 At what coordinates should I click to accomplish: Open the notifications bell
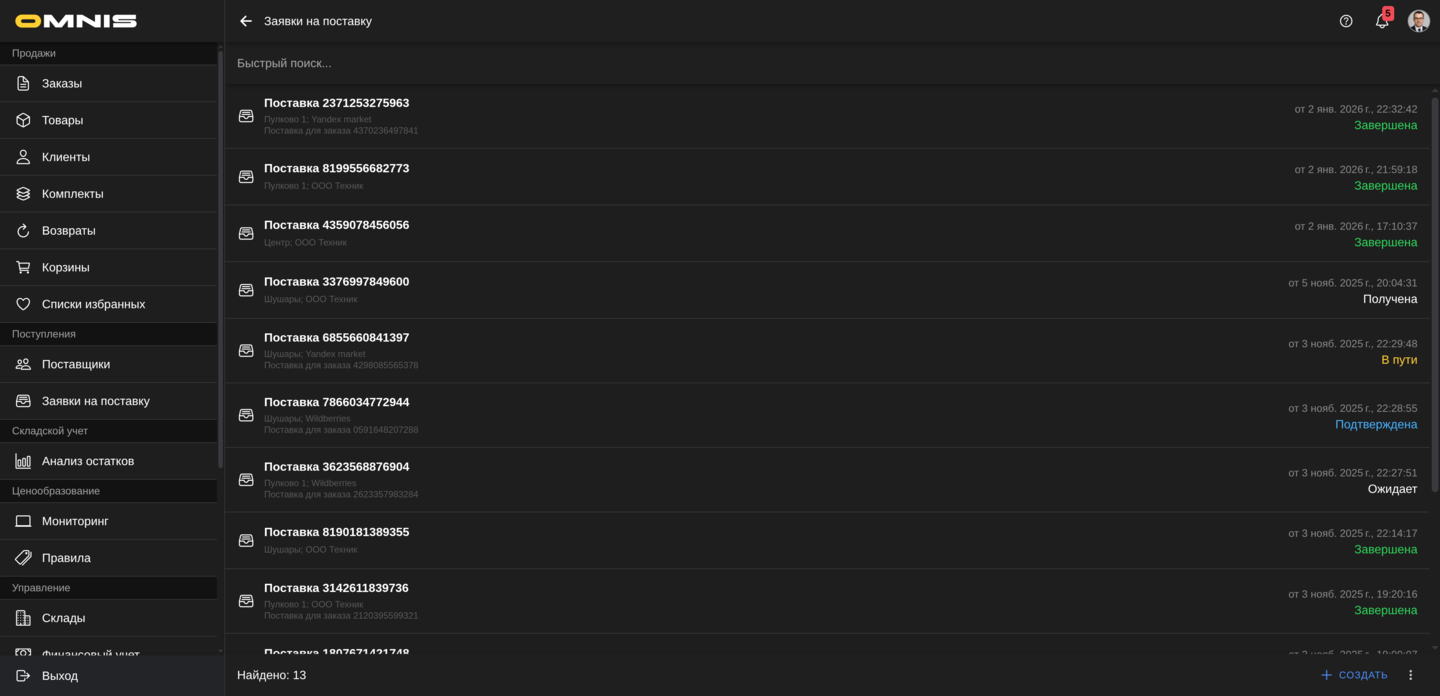coord(1382,21)
